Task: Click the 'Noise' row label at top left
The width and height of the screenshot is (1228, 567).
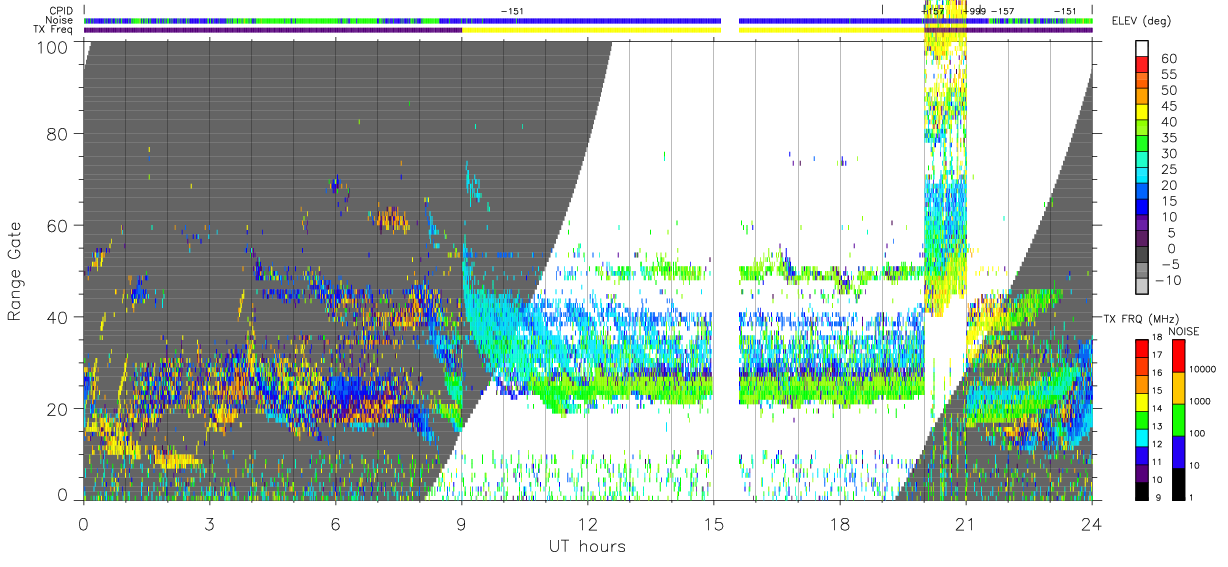Action: click(x=61, y=20)
